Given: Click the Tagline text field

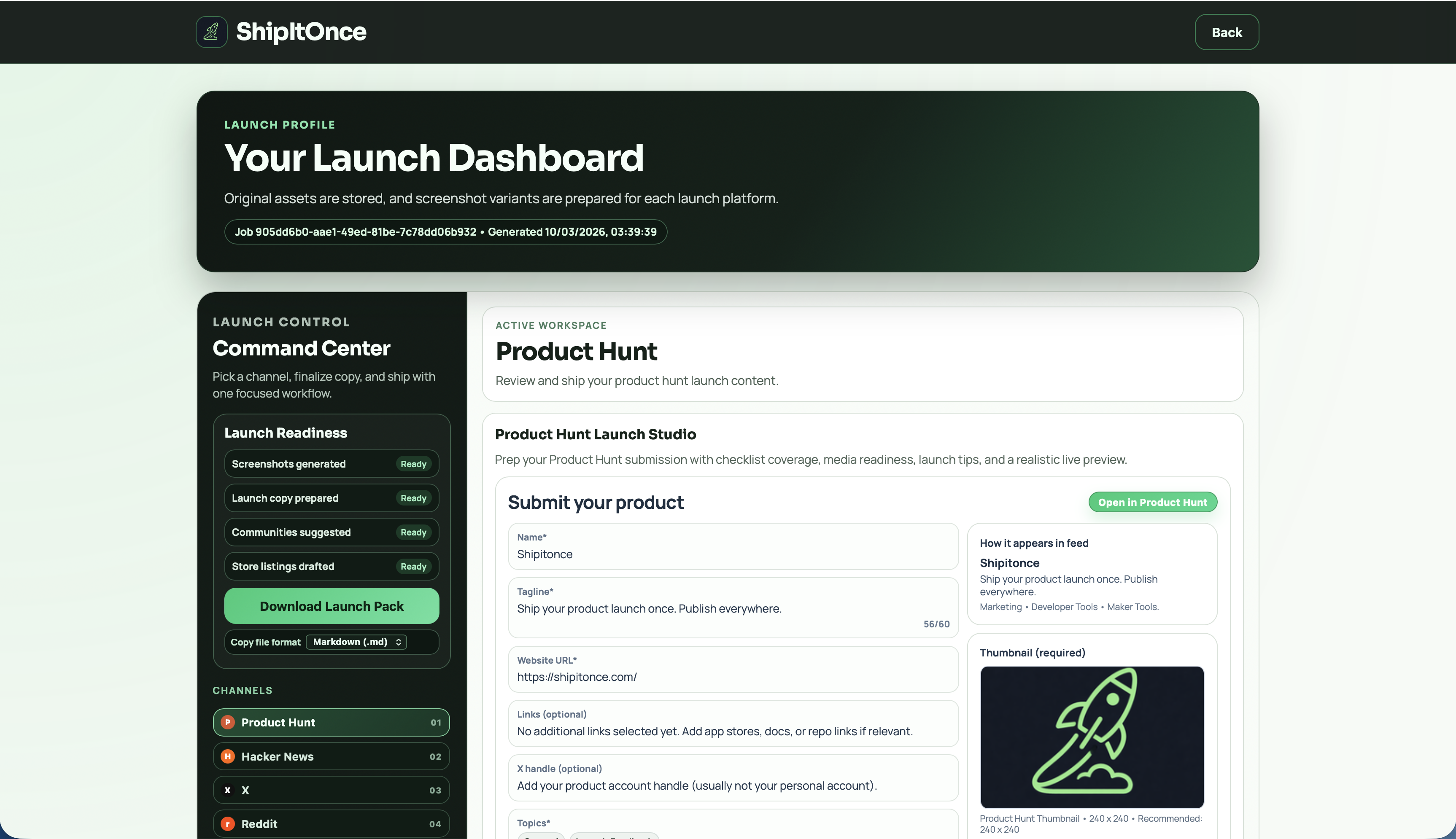Looking at the screenshot, I should tap(733, 608).
